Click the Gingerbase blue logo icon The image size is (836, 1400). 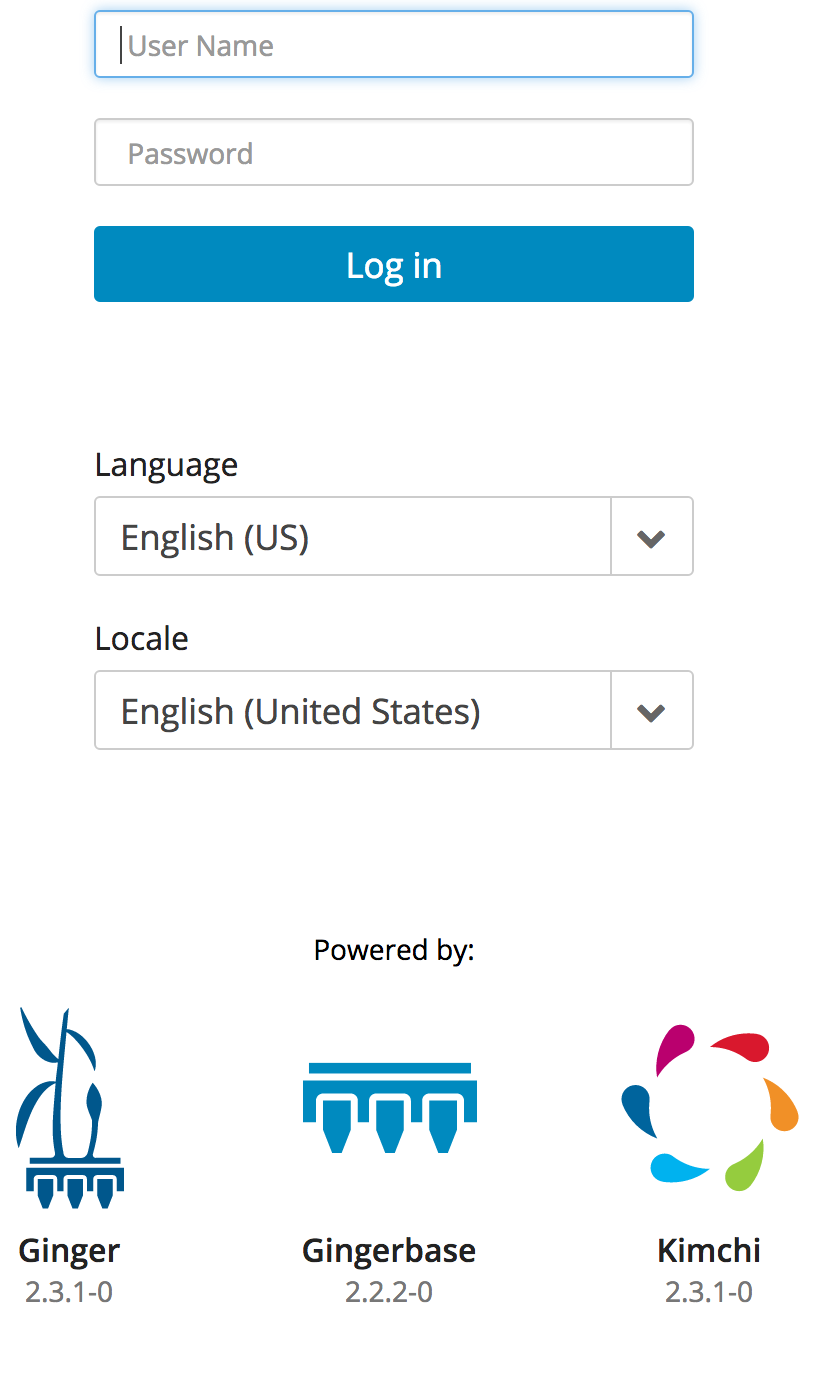(389, 1108)
